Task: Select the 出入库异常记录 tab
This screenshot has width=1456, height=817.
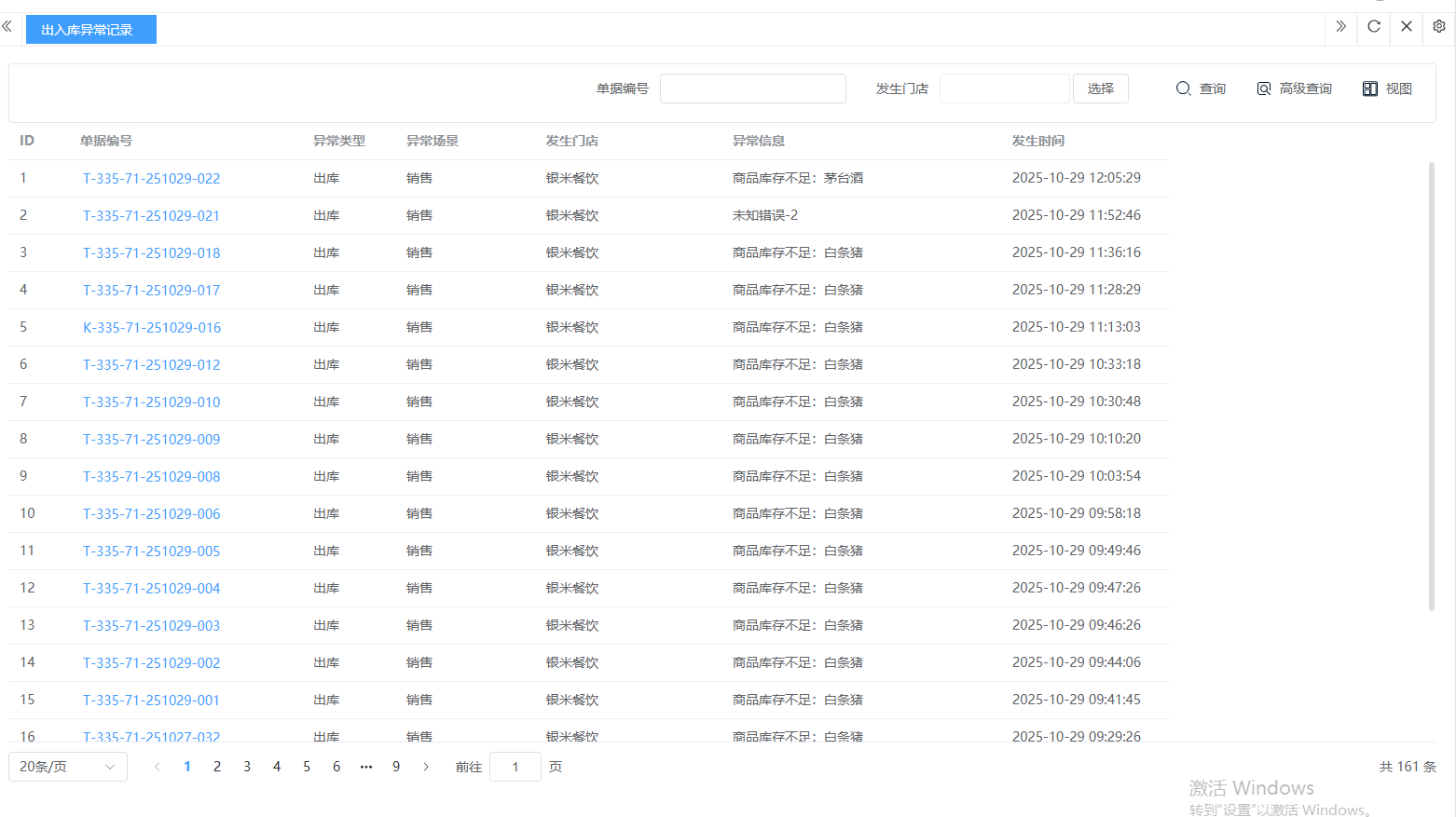Action: [90, 30]
